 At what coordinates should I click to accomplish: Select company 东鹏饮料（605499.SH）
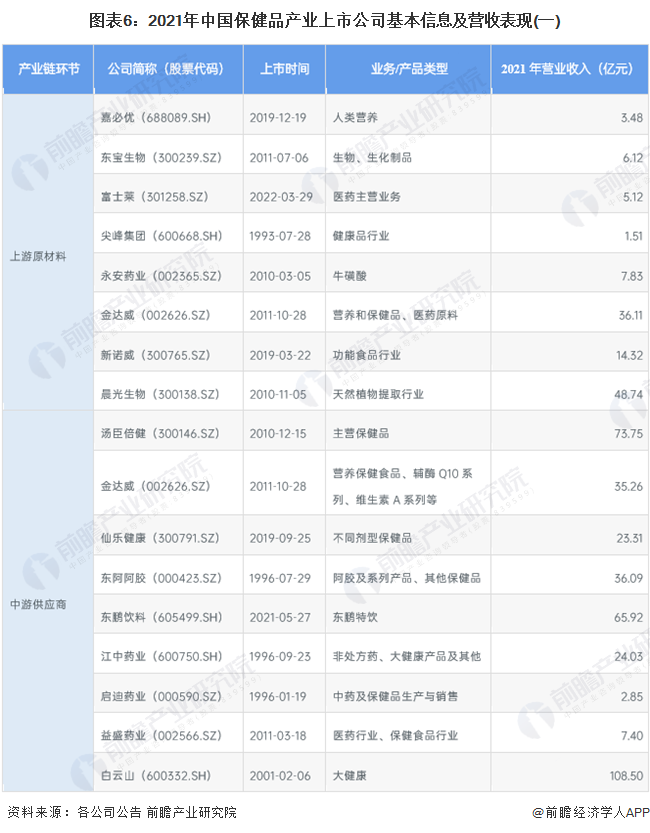tap(162, 617)
